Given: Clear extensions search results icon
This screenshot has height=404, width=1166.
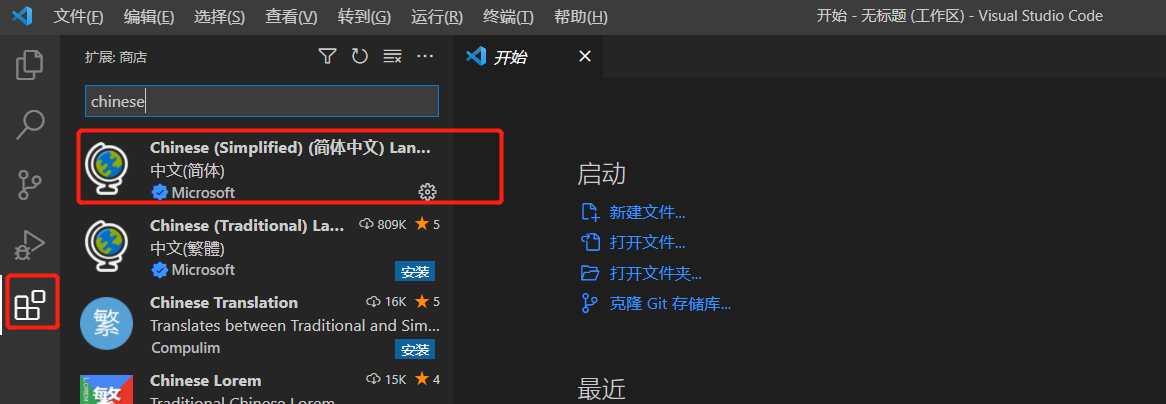Looking at the screenshot, I should click(x=392, y=57).
